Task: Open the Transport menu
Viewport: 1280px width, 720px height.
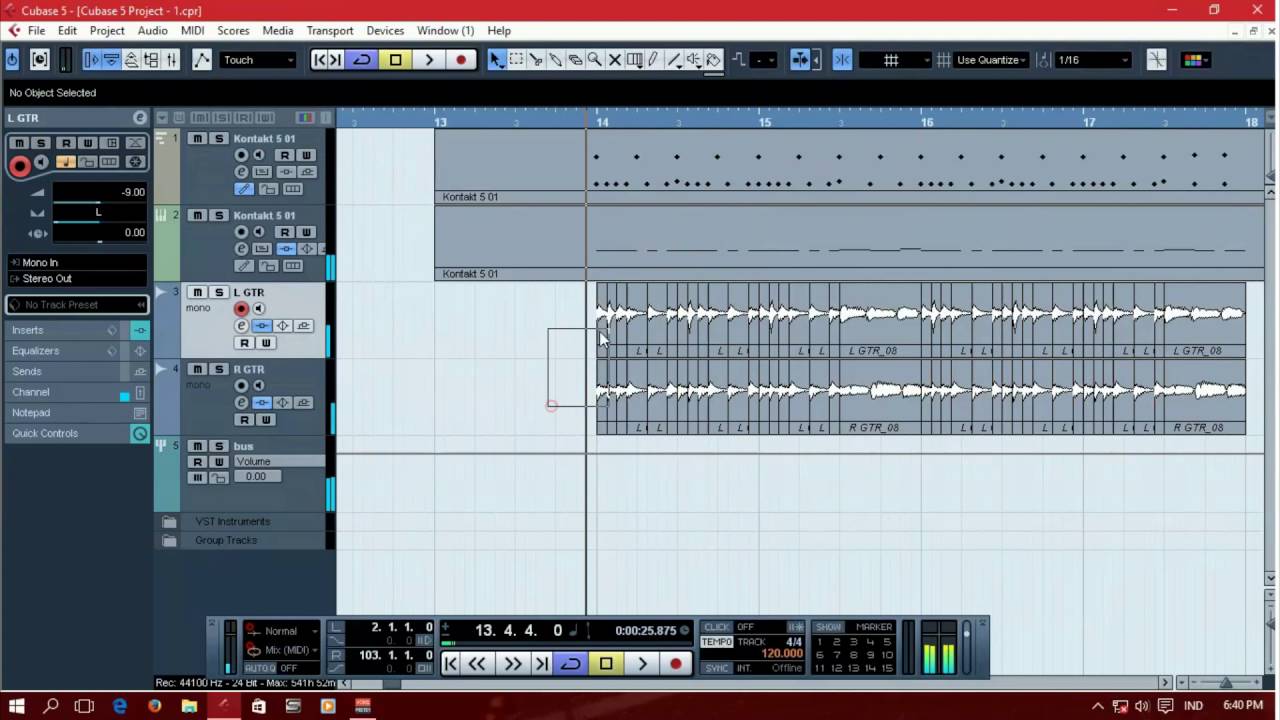Action: (x=330, y=31)
